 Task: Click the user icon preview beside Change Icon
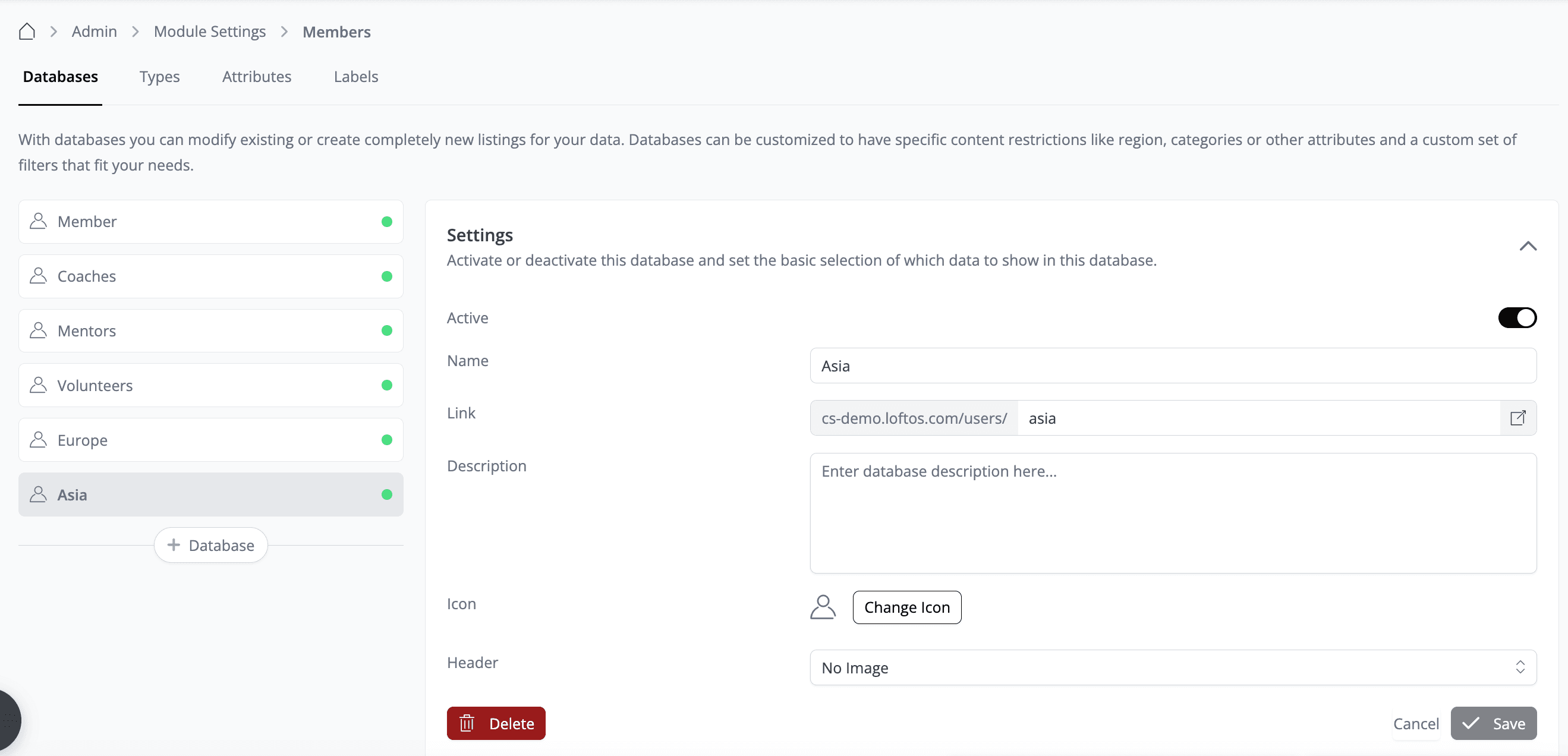coord(823,607)
